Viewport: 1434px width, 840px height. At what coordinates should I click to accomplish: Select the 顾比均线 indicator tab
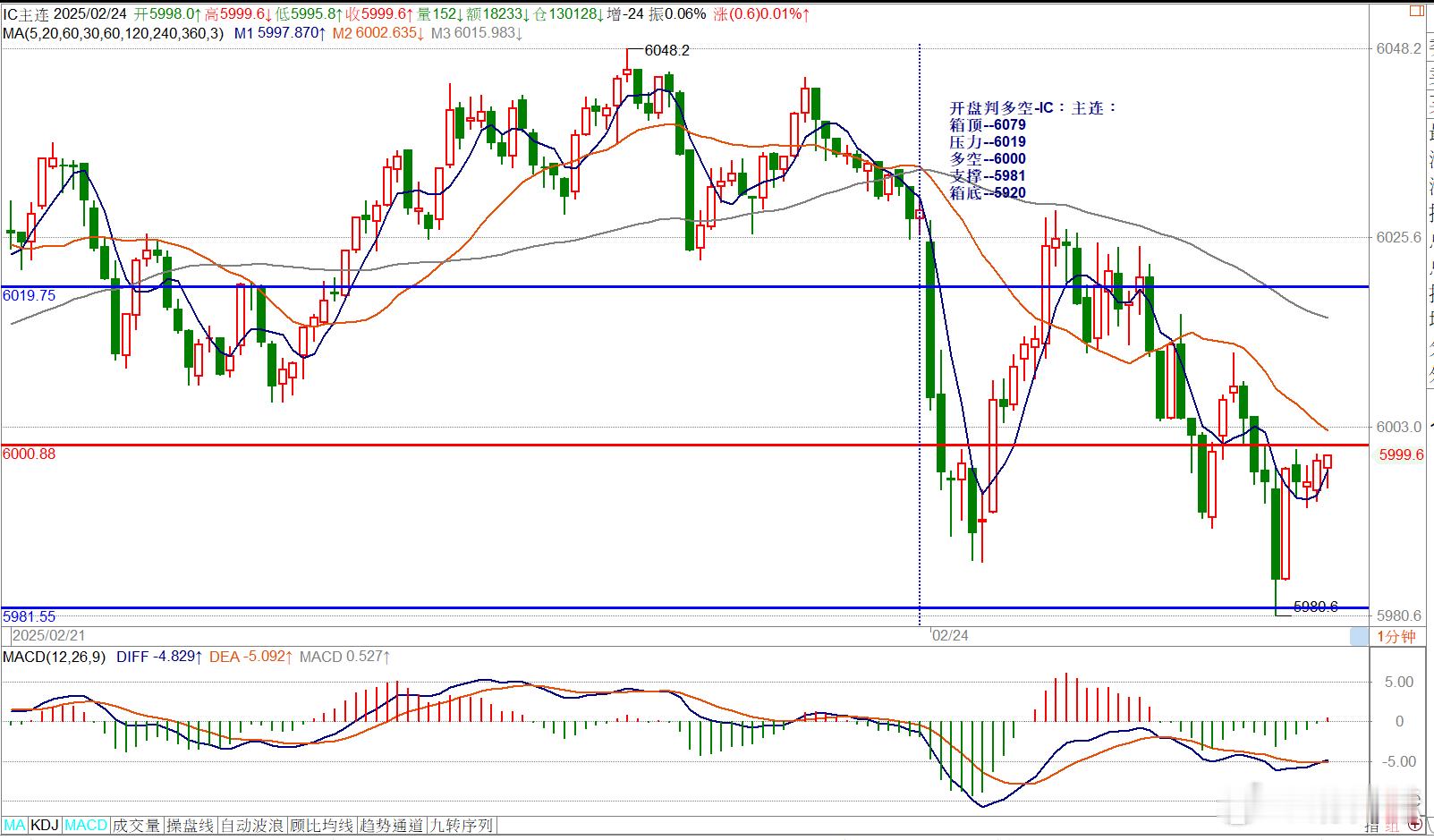[x=321, y=825]
